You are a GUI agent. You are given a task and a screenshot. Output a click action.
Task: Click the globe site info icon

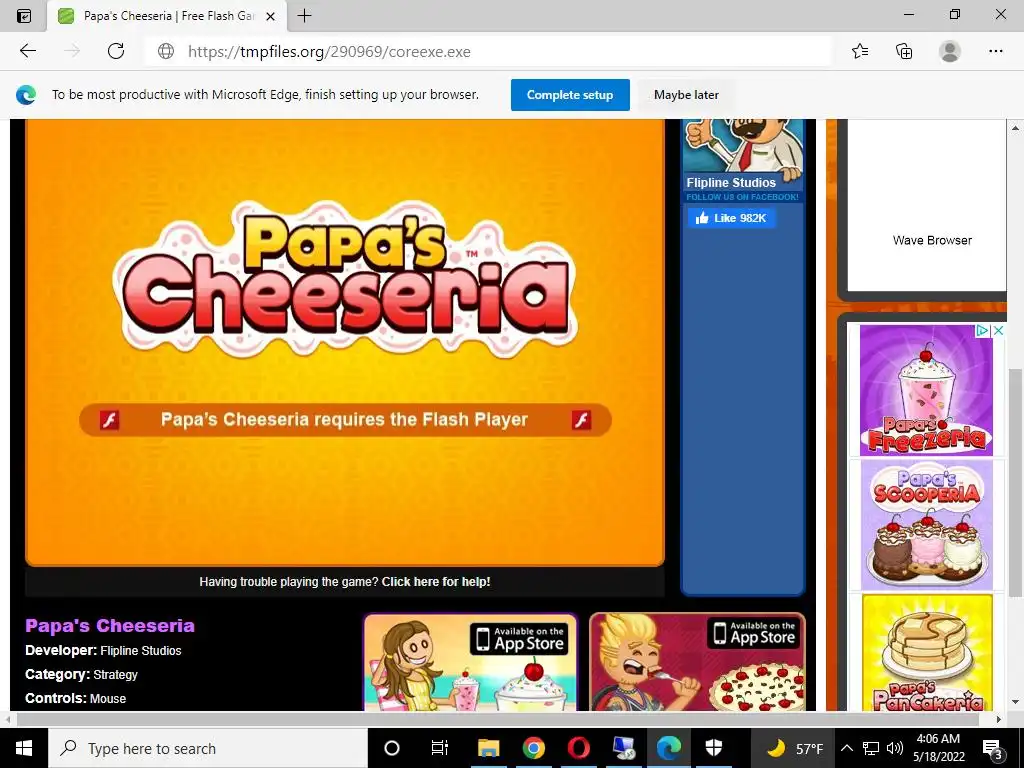point(166,52)
